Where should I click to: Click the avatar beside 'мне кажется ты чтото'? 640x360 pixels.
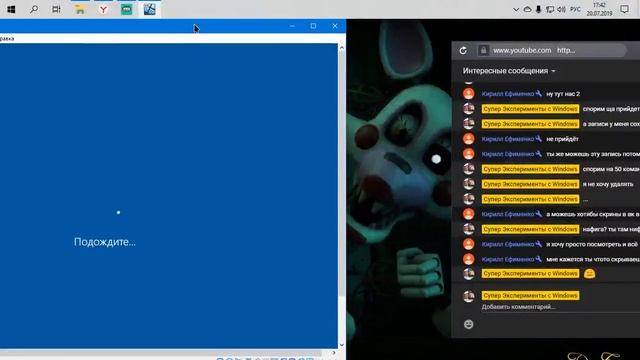pyautogui.click(x=469, y=260)
